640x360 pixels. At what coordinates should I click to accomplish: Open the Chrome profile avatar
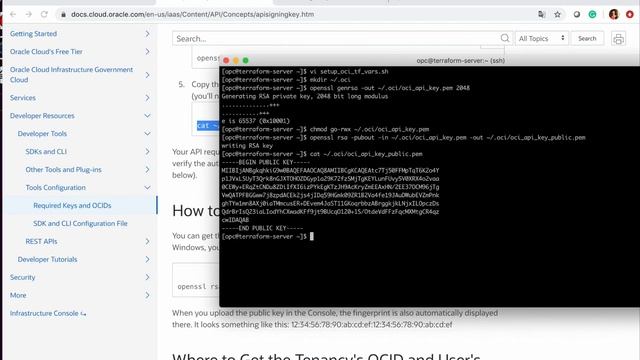614,14
